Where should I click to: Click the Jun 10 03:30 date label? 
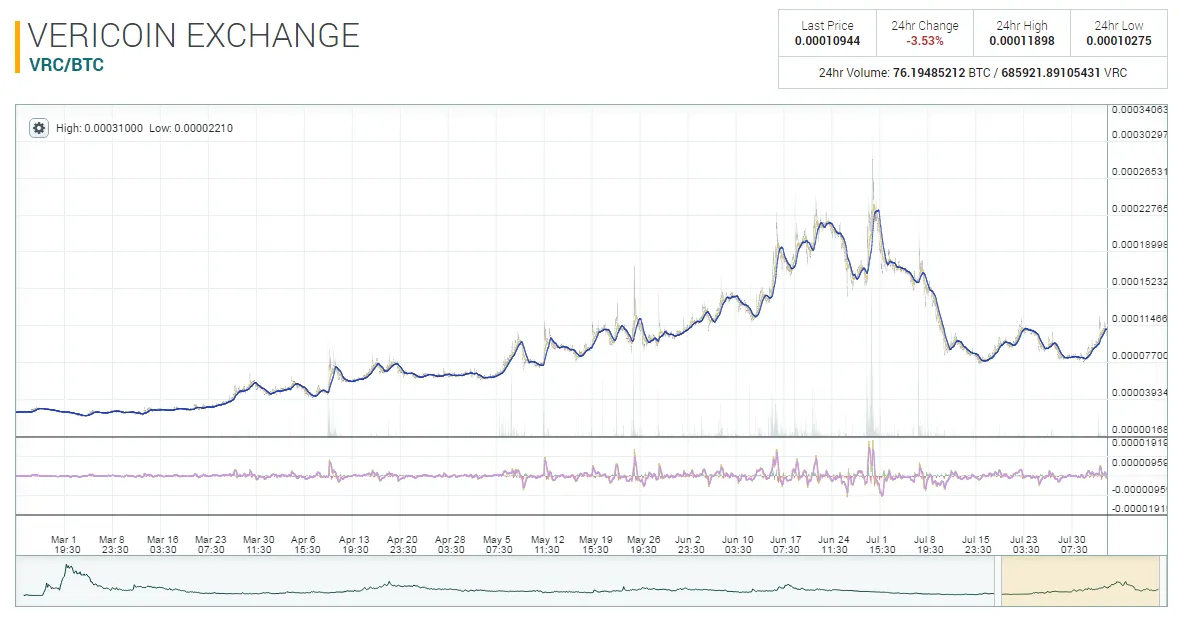(738, 545)
